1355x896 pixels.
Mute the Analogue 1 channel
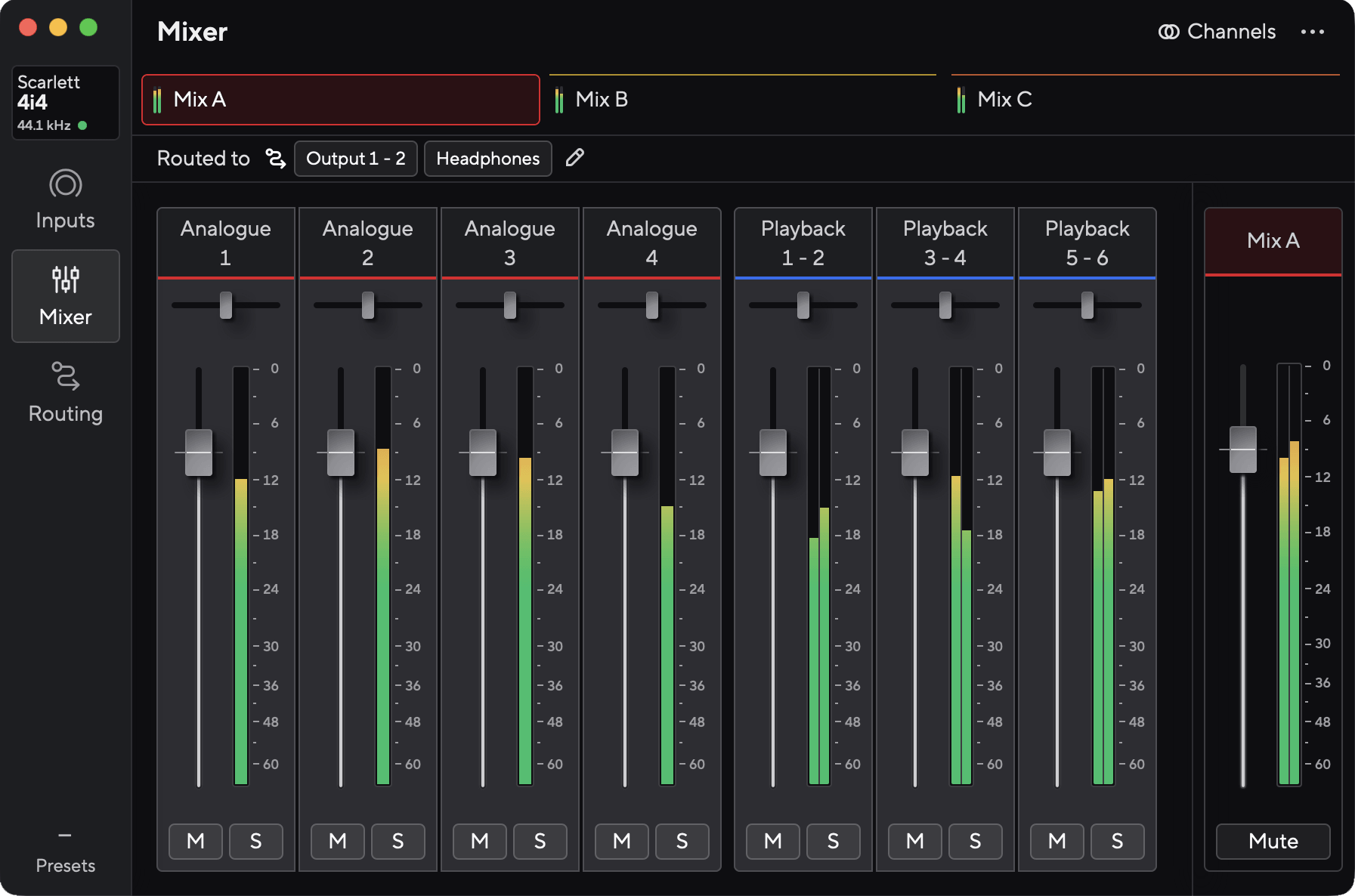click(x=196, y=842)
